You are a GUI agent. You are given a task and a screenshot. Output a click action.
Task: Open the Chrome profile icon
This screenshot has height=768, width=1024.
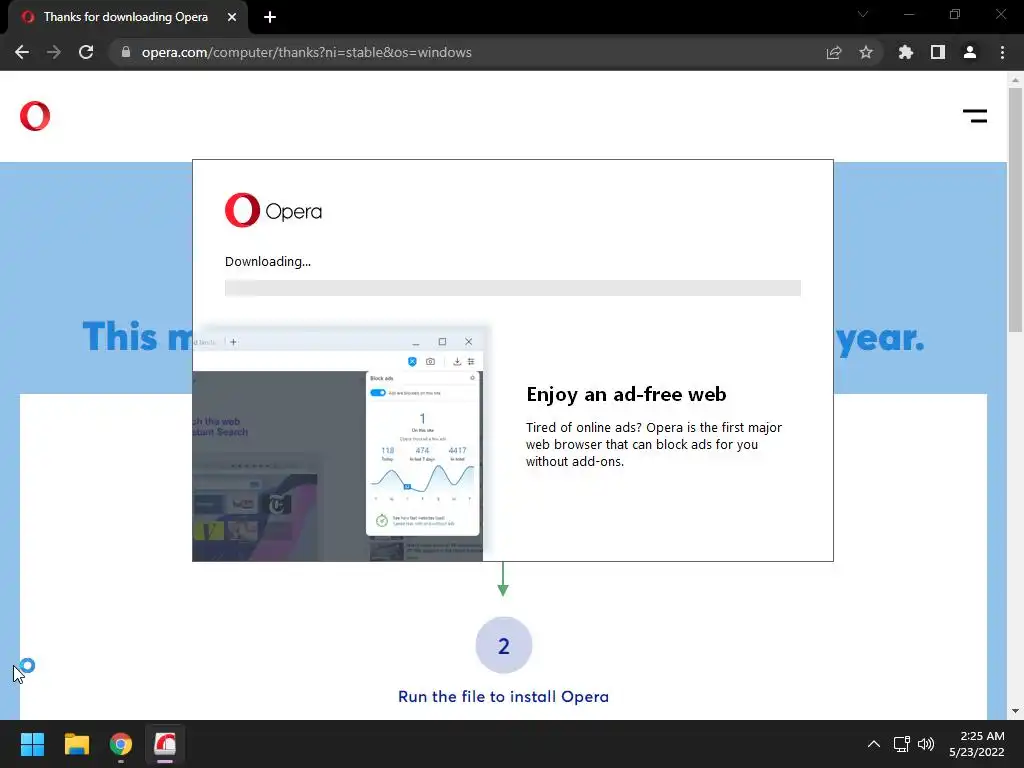coord(970,52)
